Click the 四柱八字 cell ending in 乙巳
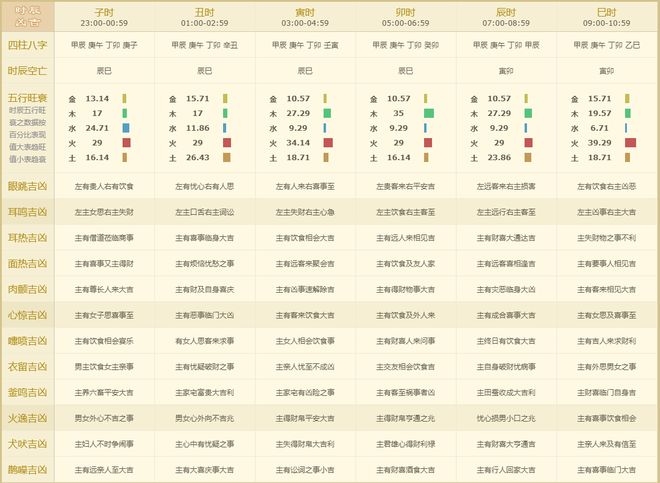Image resolution: width=660 pixels, height=483 pixels. 607,45
